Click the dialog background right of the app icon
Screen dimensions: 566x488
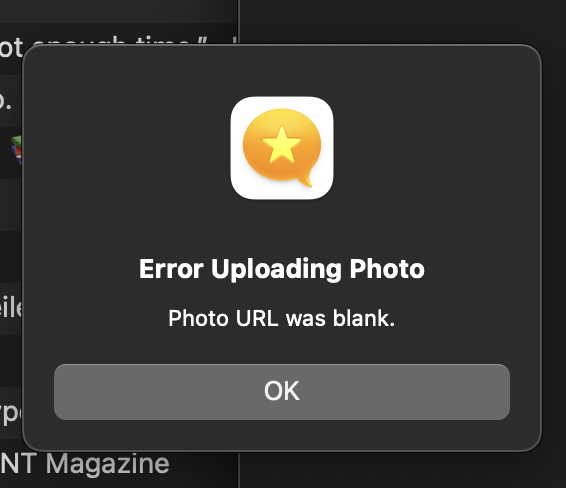437,148
